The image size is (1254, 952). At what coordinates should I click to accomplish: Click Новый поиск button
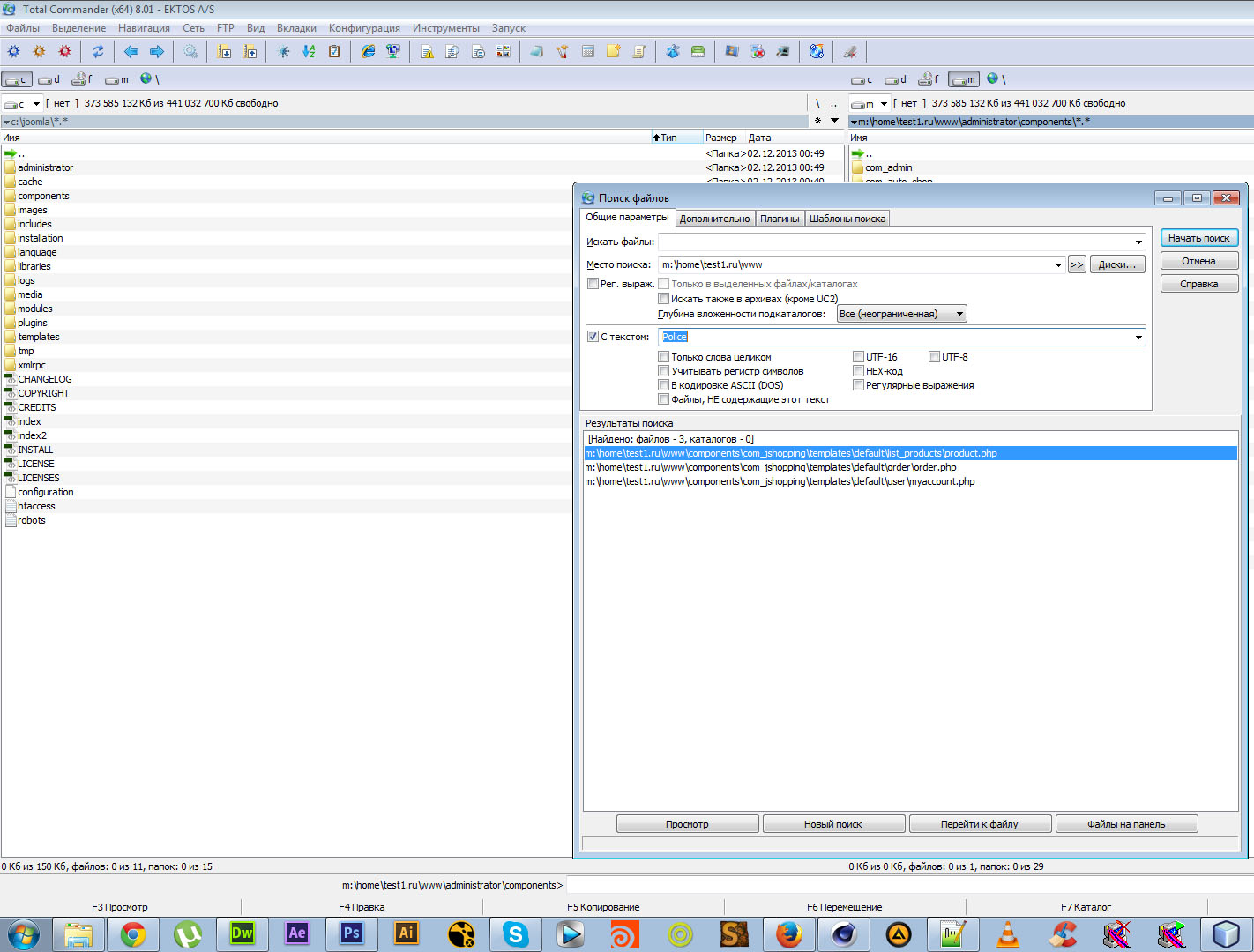tap(833, 824)
